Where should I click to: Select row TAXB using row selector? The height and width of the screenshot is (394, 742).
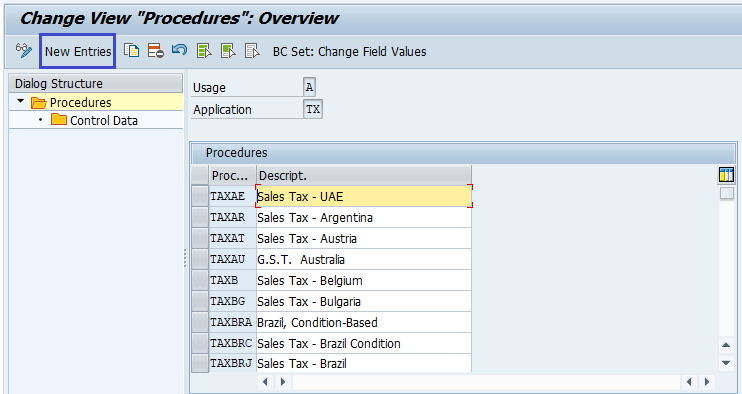tap(200, 280)
